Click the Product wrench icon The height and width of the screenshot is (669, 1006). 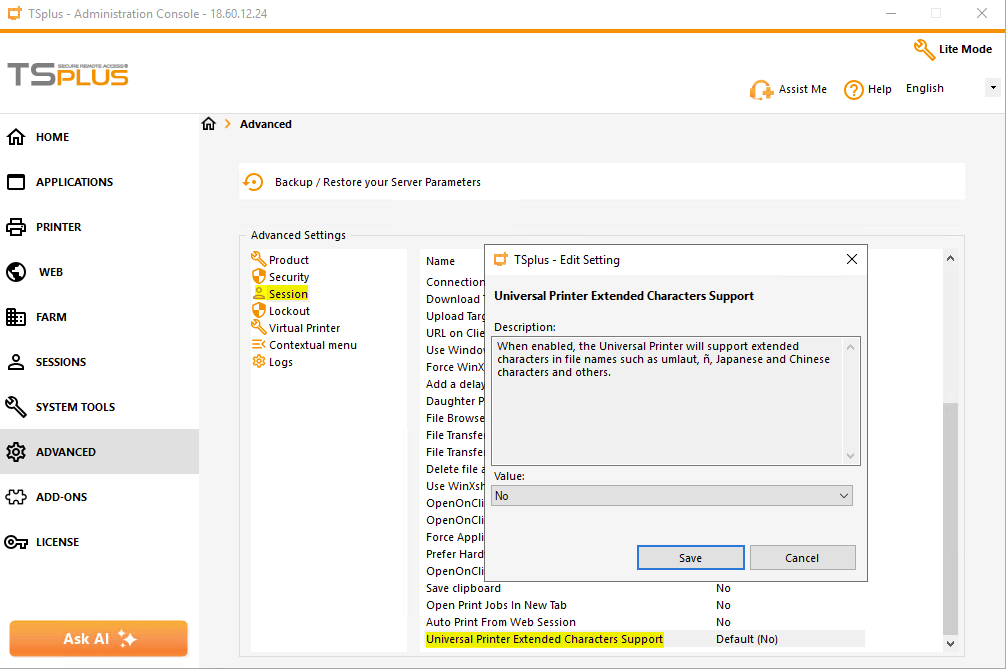[259, 259]
